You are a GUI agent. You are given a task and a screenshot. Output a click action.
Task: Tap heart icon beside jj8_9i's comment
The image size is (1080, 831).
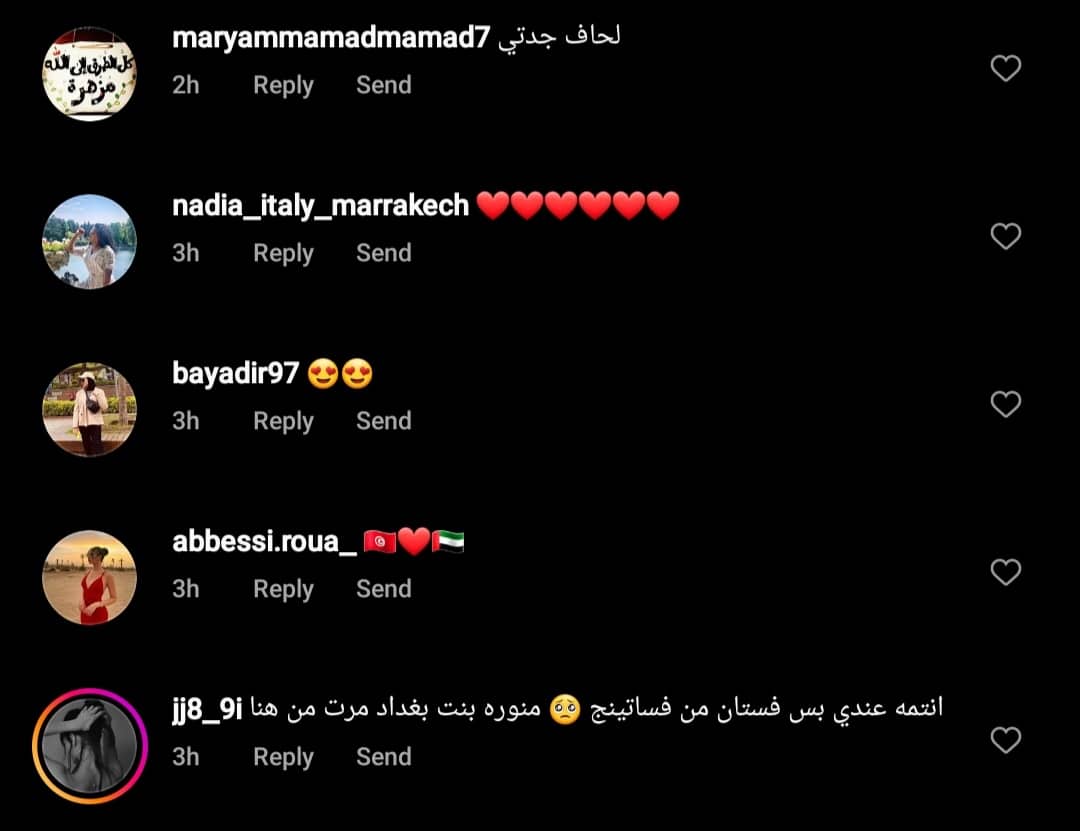[1006, 740]
